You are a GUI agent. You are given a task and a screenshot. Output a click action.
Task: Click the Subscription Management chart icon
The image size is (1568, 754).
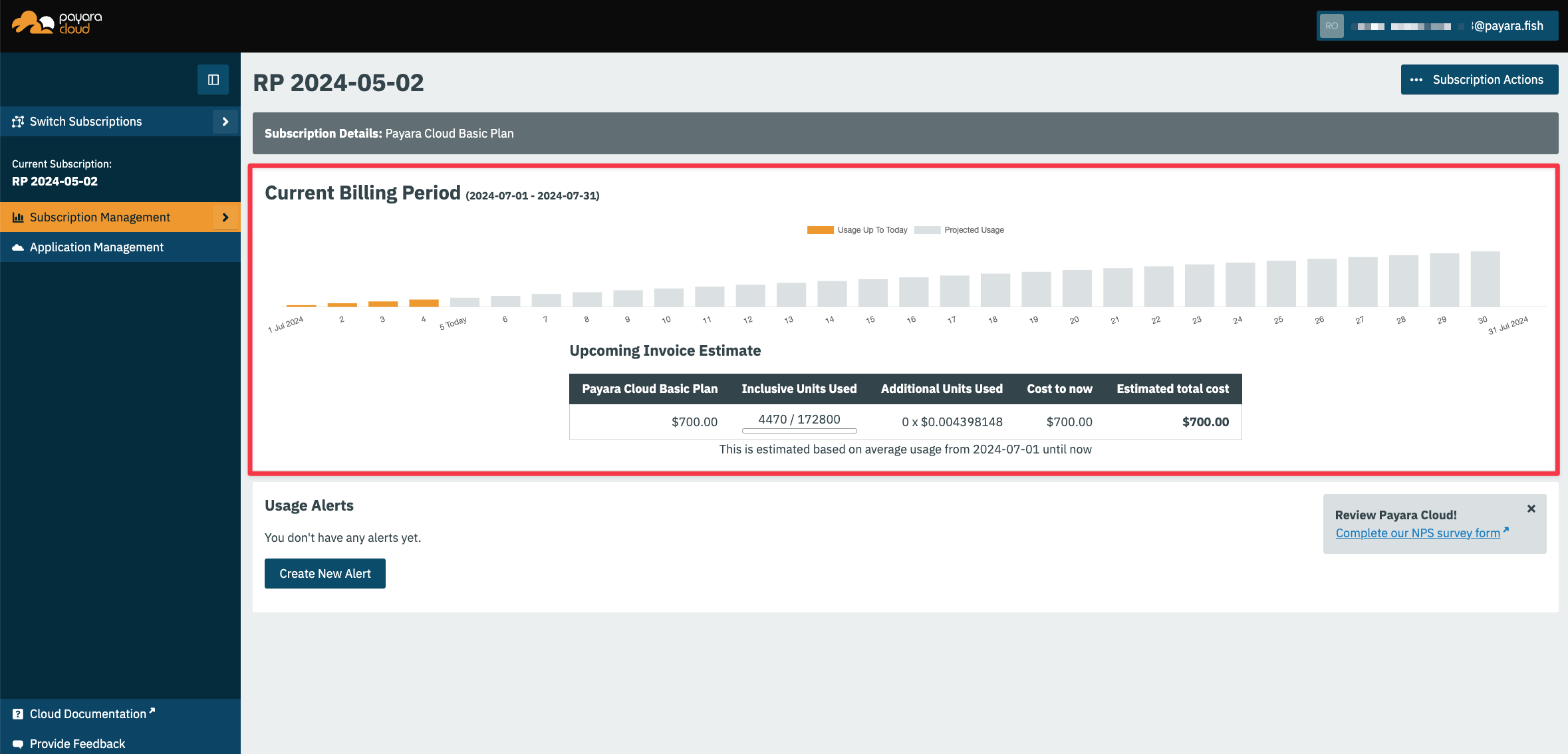(x=18, y=217)
